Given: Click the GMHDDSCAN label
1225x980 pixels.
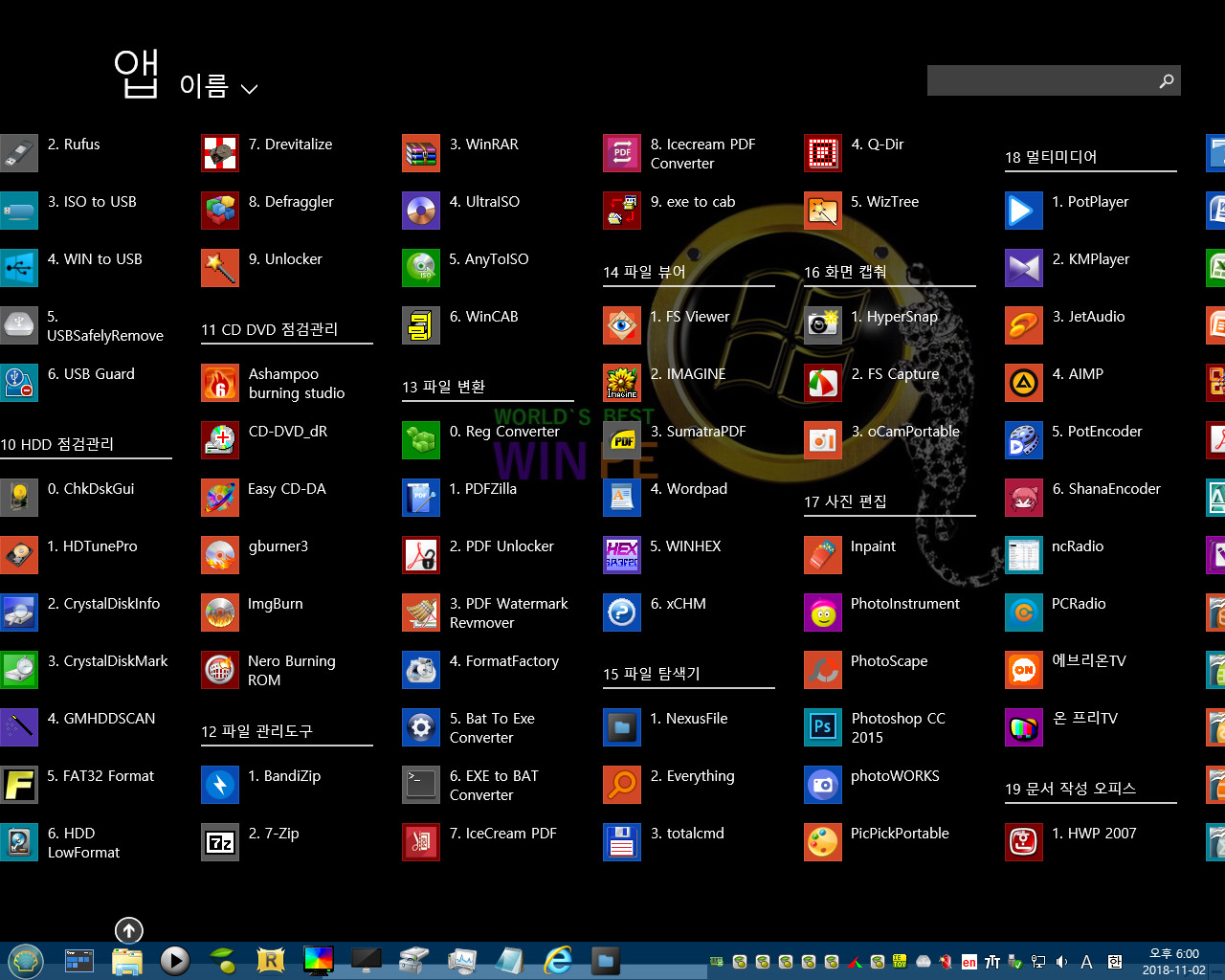Looking at the screenshot, I should (x=101, y=719).
